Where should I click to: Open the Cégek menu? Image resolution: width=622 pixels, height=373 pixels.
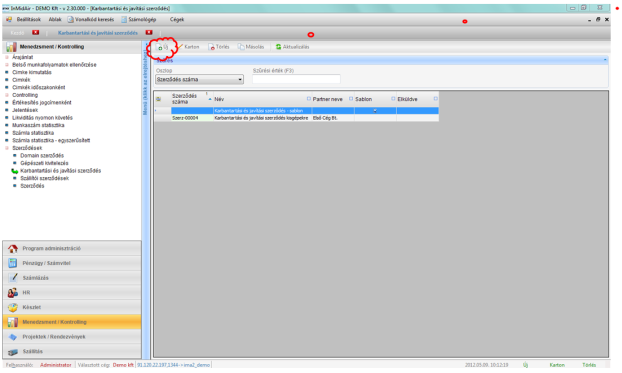click(177, 19)
